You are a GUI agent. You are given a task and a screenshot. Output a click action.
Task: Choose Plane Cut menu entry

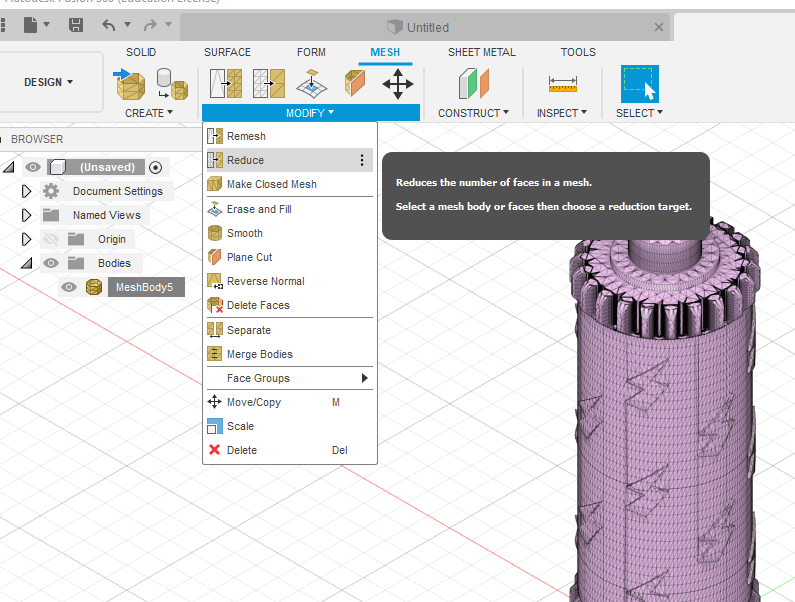pyautogui.click(x=290, y=257)
